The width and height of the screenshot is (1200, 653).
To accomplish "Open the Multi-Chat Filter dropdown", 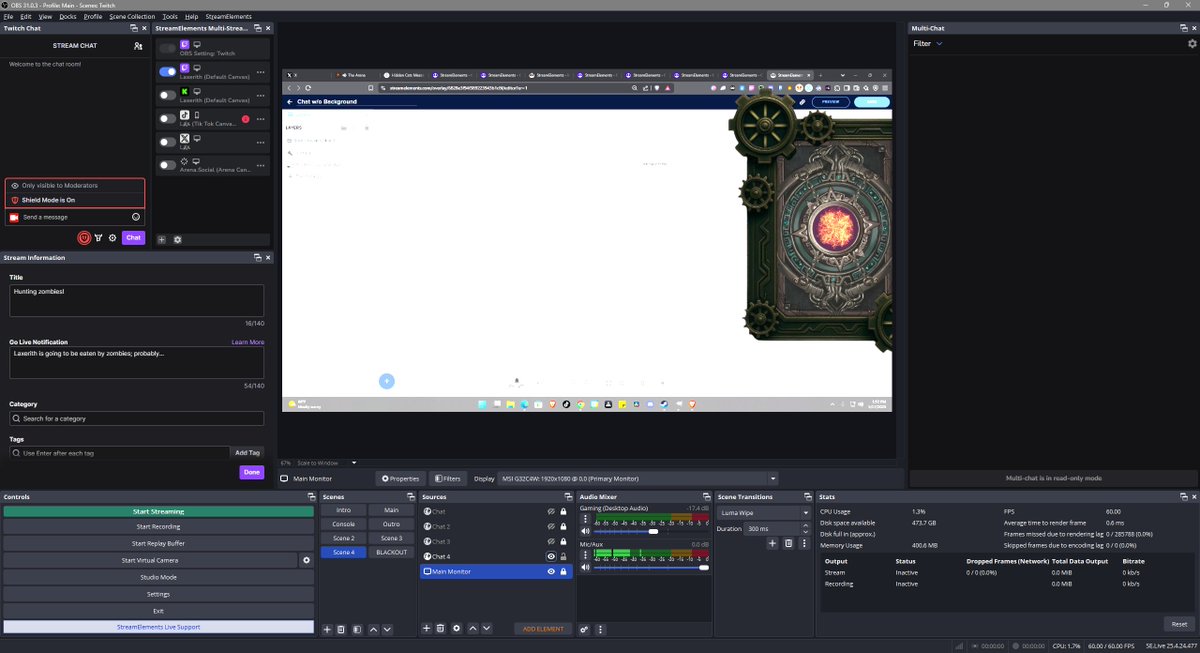I will (928, 44).
